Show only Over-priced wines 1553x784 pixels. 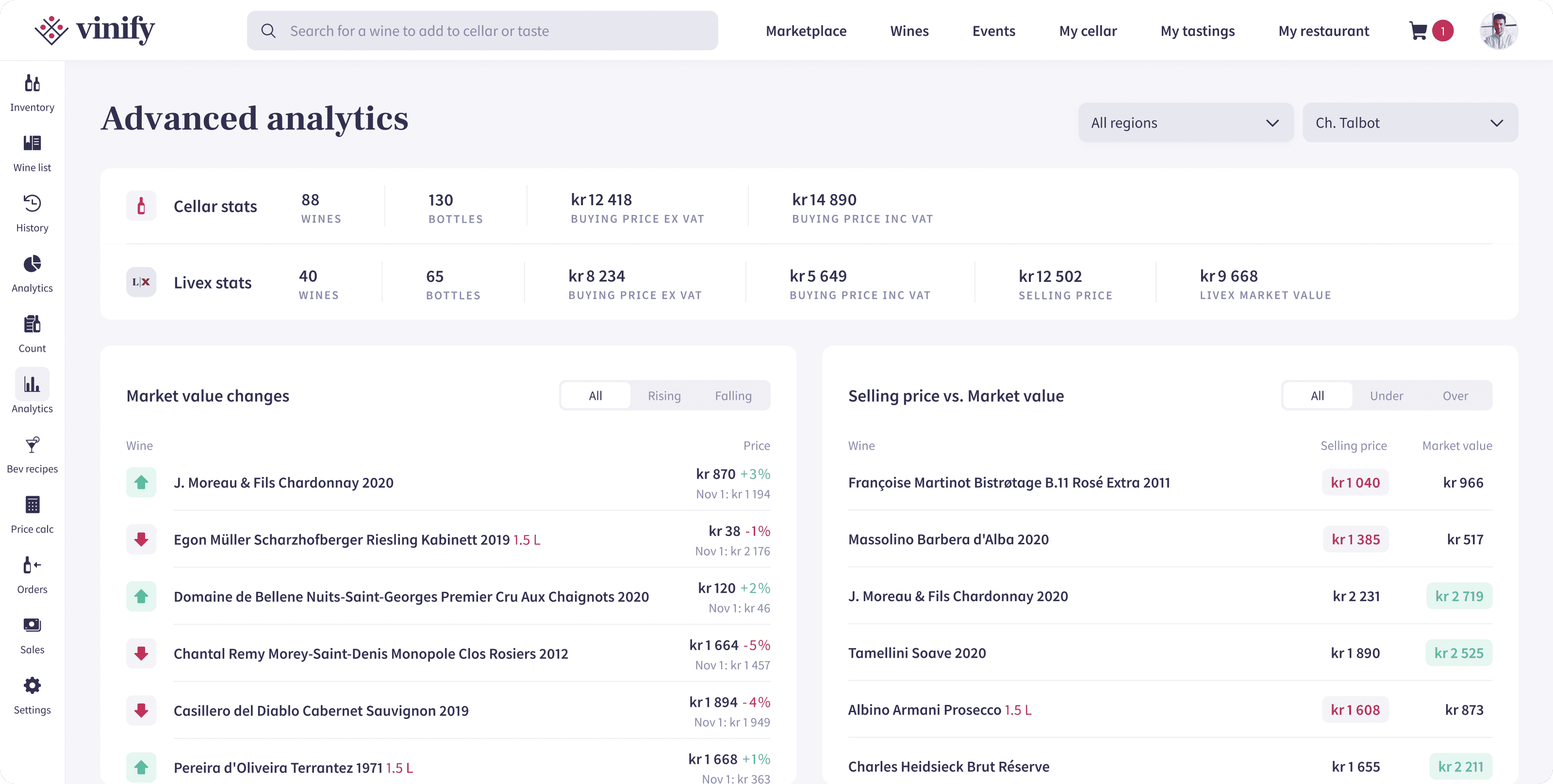tap(1455, 395)
